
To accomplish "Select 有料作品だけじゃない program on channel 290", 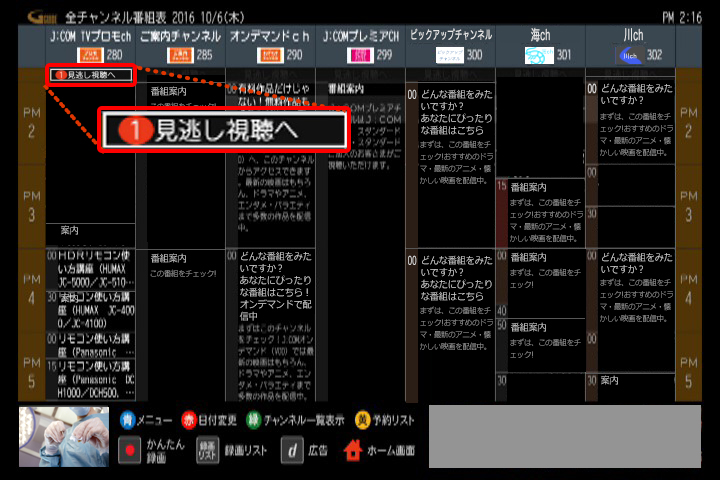I will pyautogui.click(x=270, y=165).
